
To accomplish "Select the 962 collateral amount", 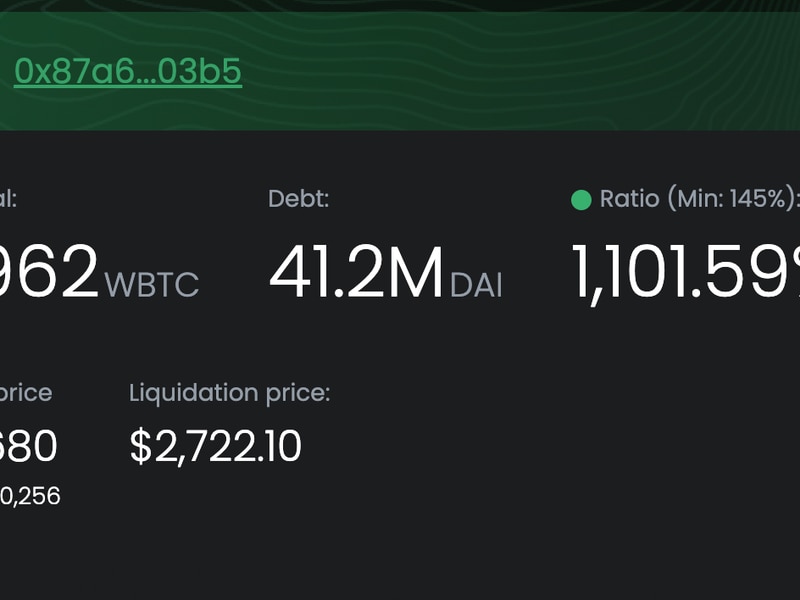I will tap(49, 271).
